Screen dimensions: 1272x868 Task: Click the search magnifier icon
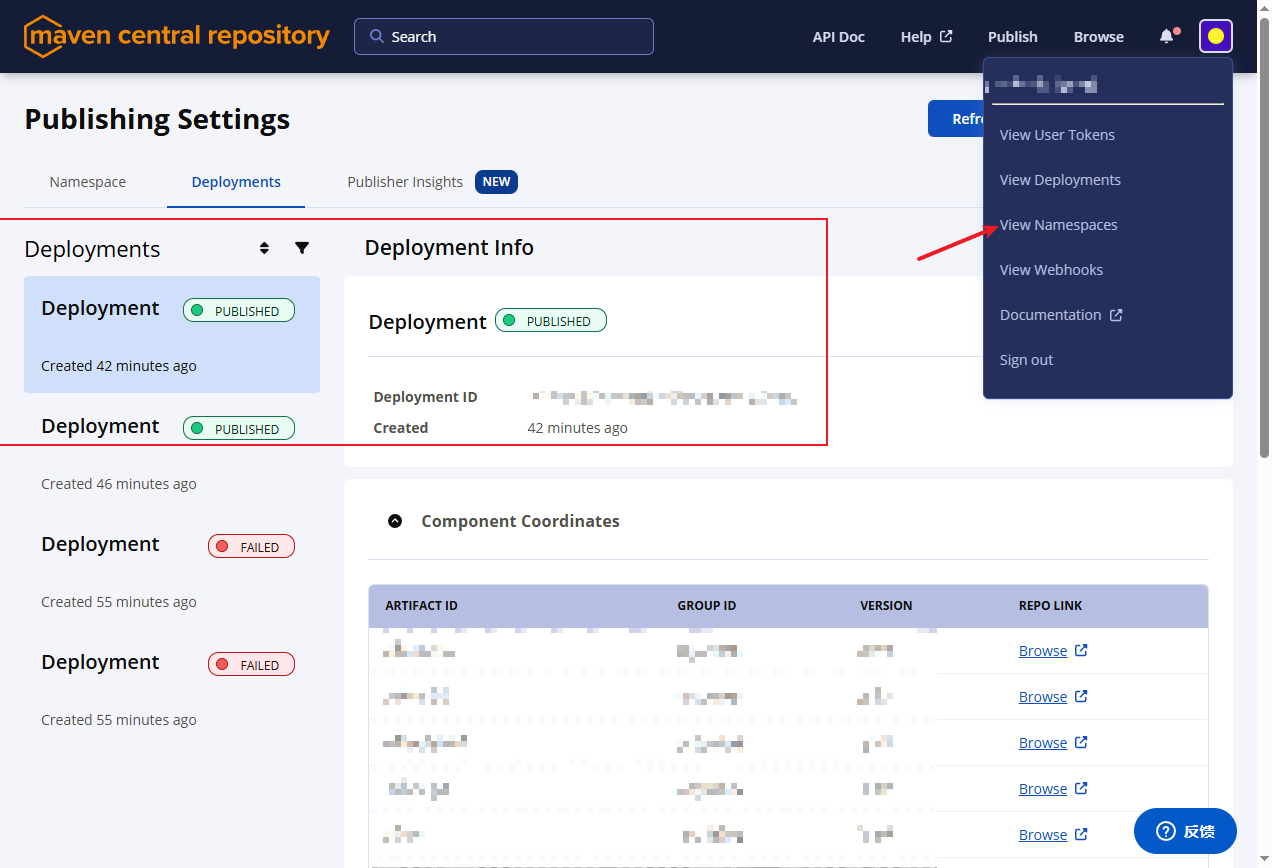[x=377, y=36]
